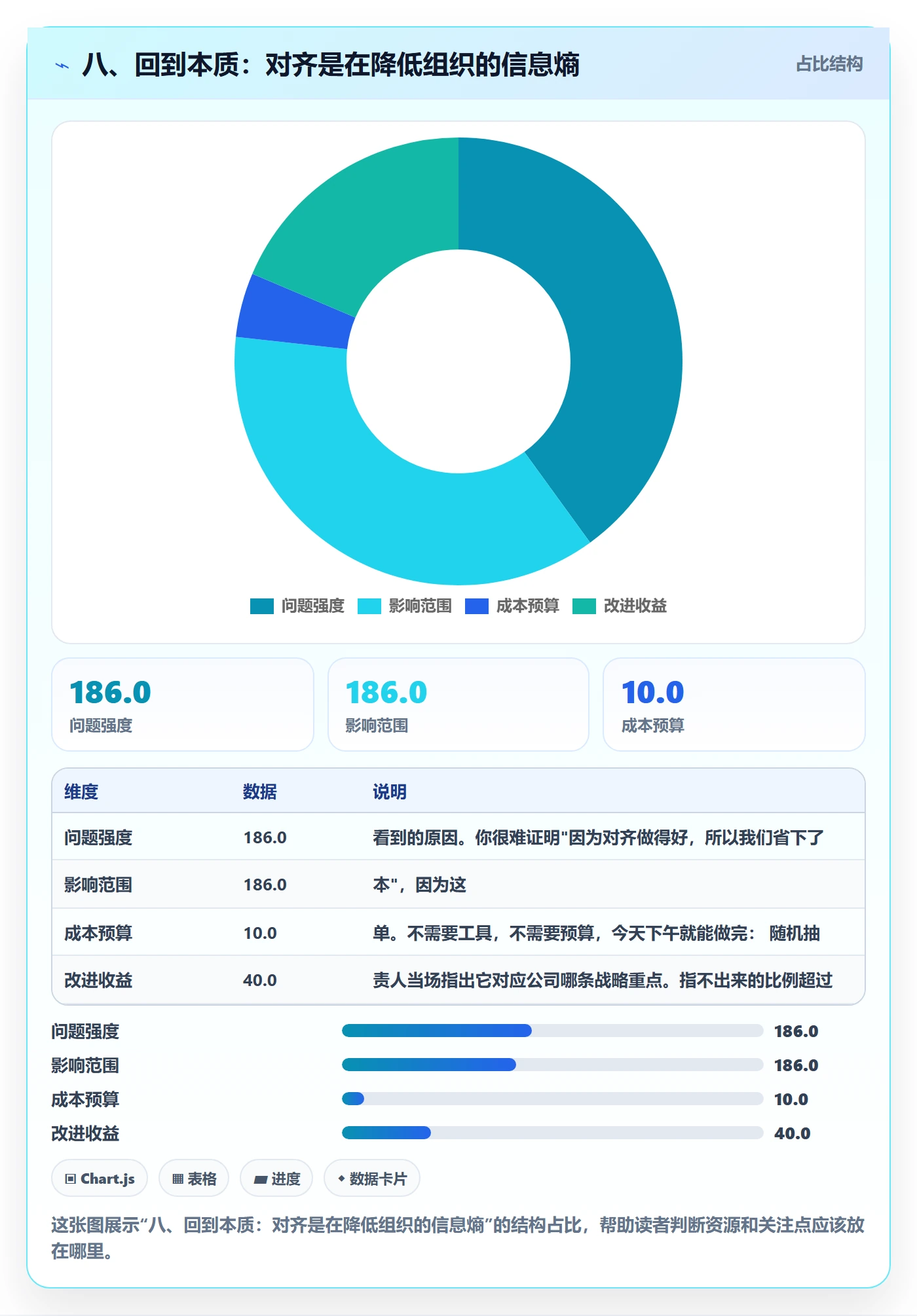This screenshot has height=1316, width=917.
Task: Click the lightning icon beside the heading
Action: pos(62,65)
